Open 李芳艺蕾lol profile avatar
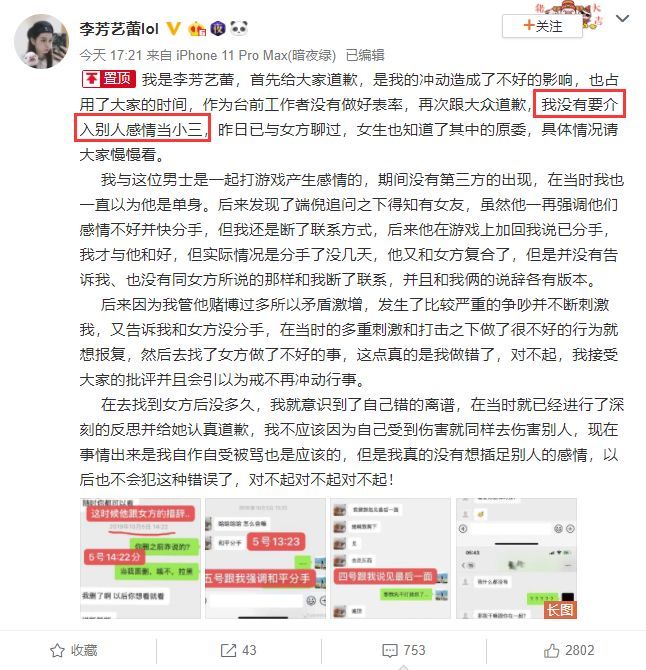This screenshot has width=646, height=670. pyautogui.click(x=41, y=41)
